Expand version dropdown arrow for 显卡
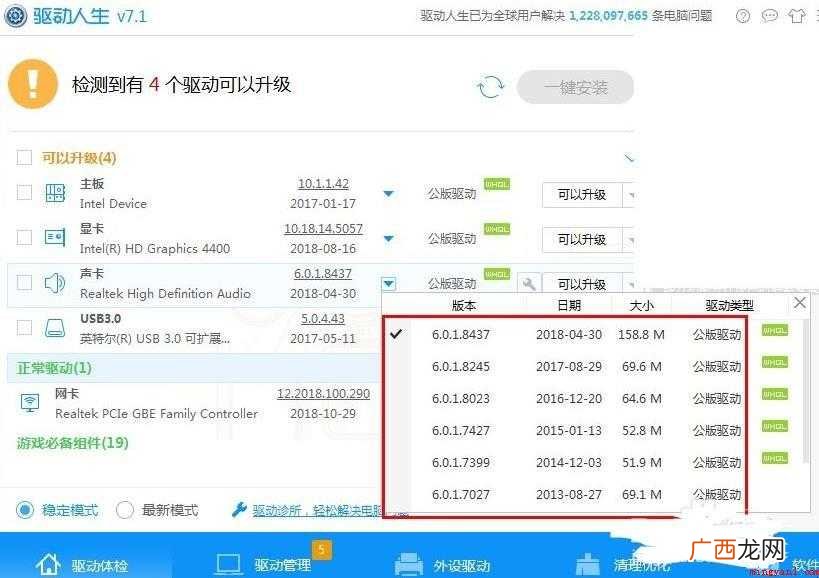 tap(388, 239)
